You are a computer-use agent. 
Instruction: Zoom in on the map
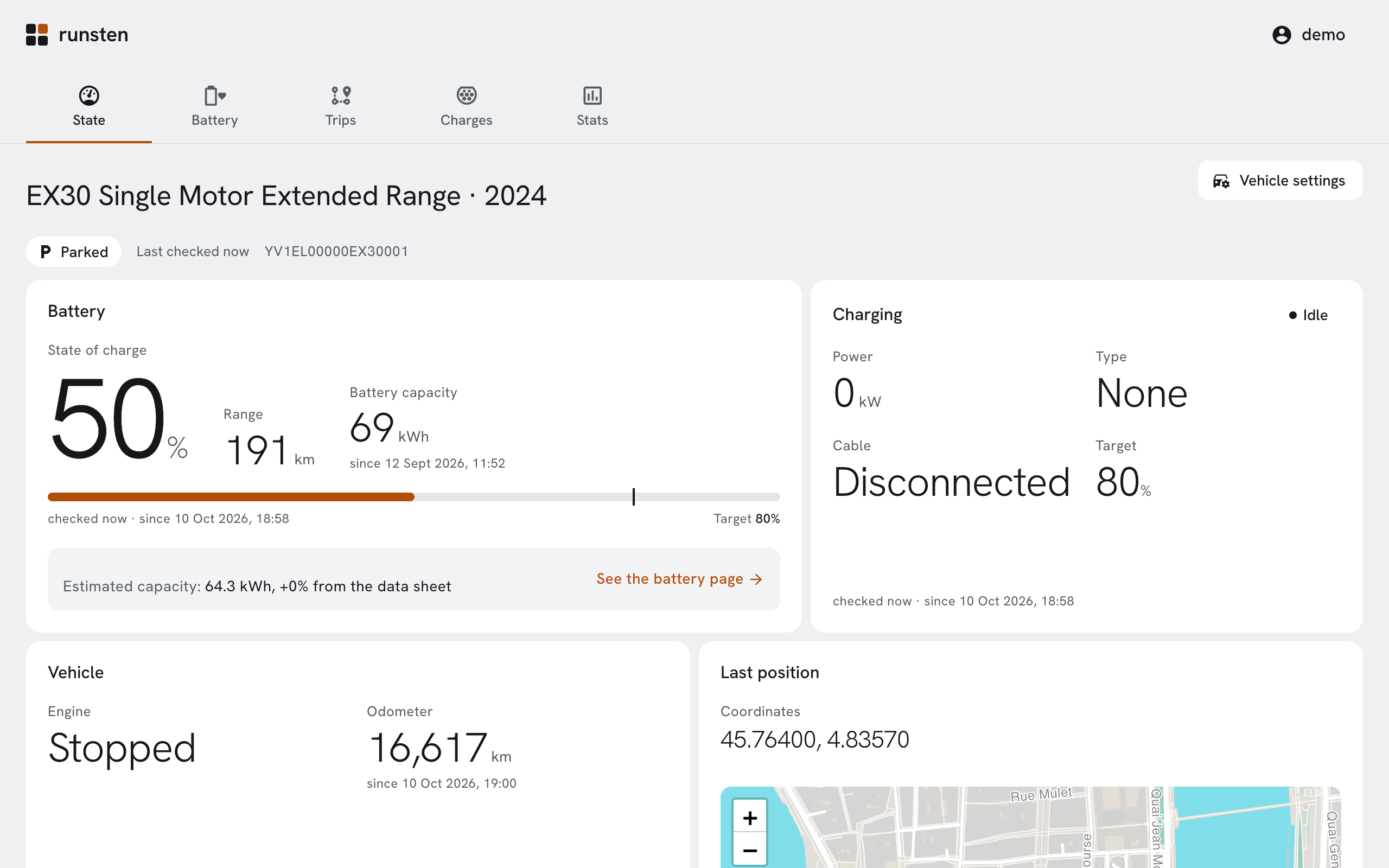(750, 818)
